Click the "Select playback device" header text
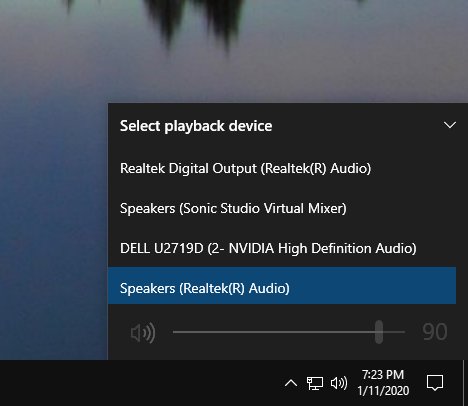 coord(196,126)
